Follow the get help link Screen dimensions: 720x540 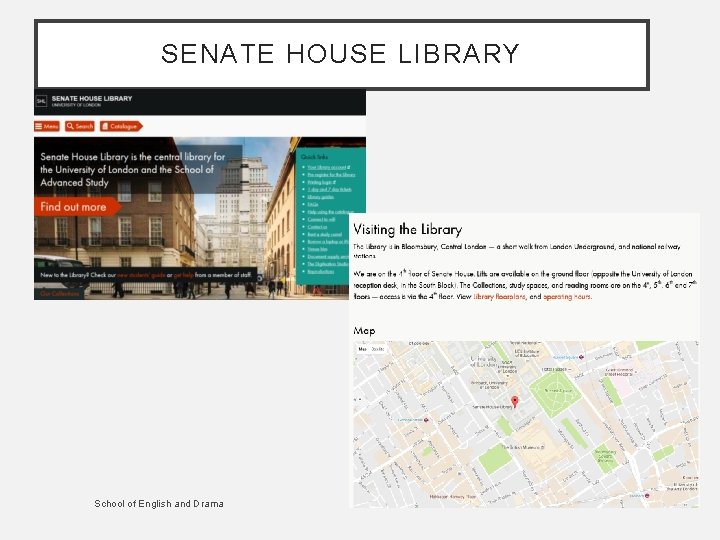coord(183,275)
